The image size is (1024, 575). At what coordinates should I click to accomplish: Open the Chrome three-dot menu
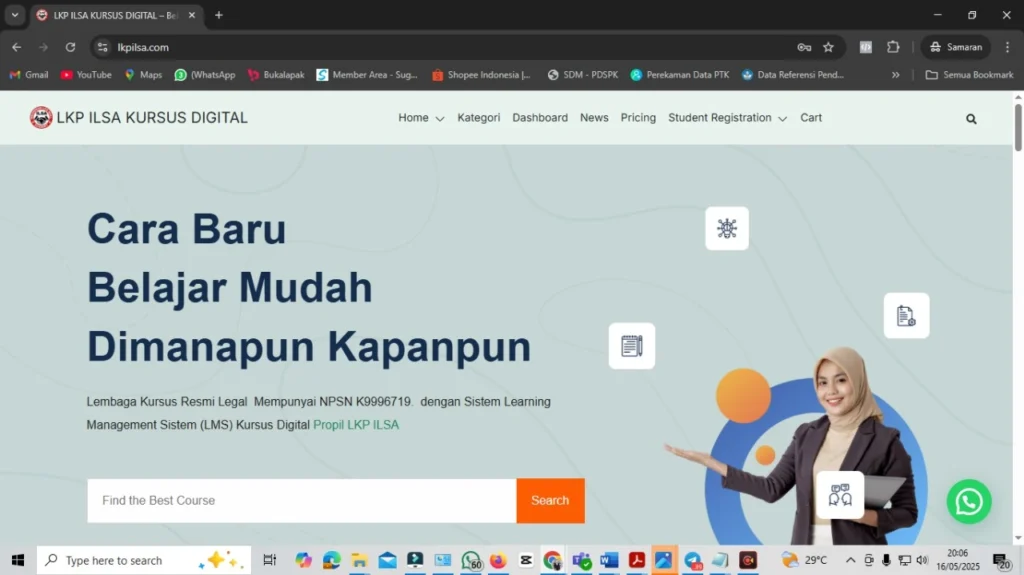coord(1007,47)
